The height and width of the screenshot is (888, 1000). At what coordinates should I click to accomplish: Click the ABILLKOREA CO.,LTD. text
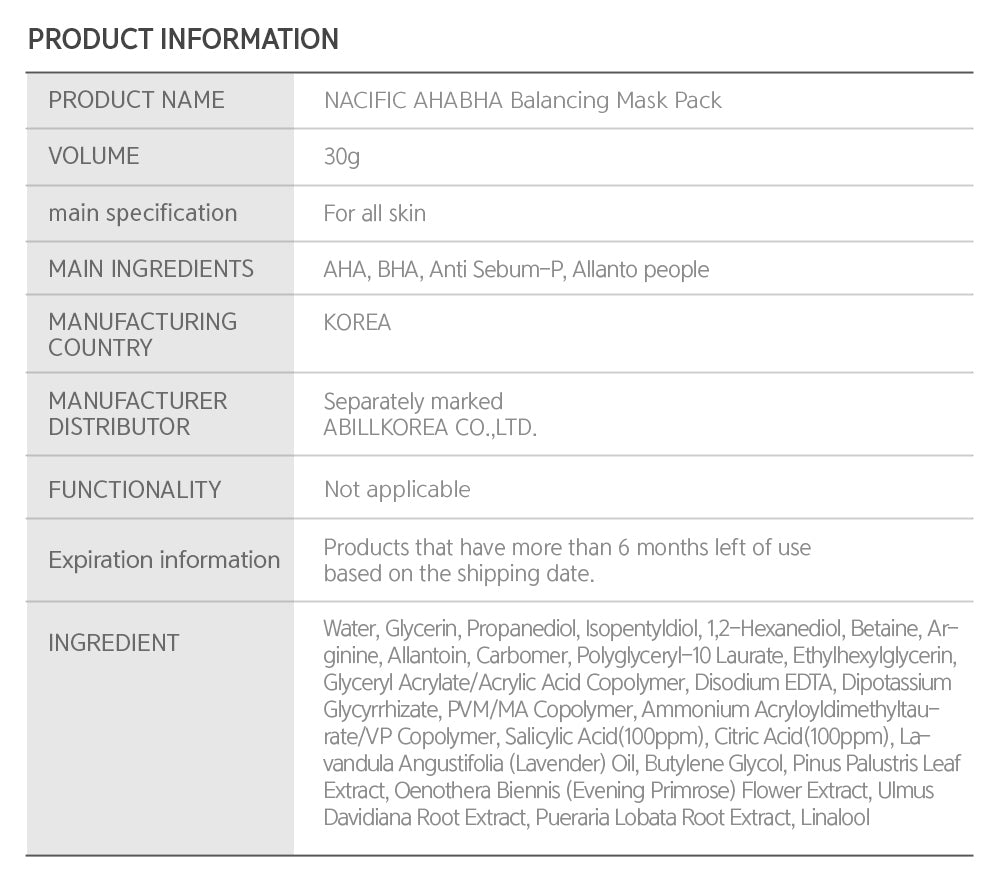click(431, 428)
